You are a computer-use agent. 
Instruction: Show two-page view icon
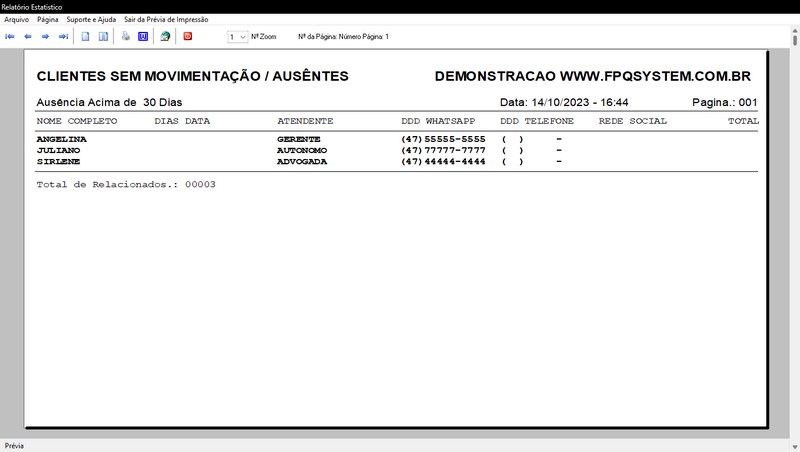click(x=103, y=37)
